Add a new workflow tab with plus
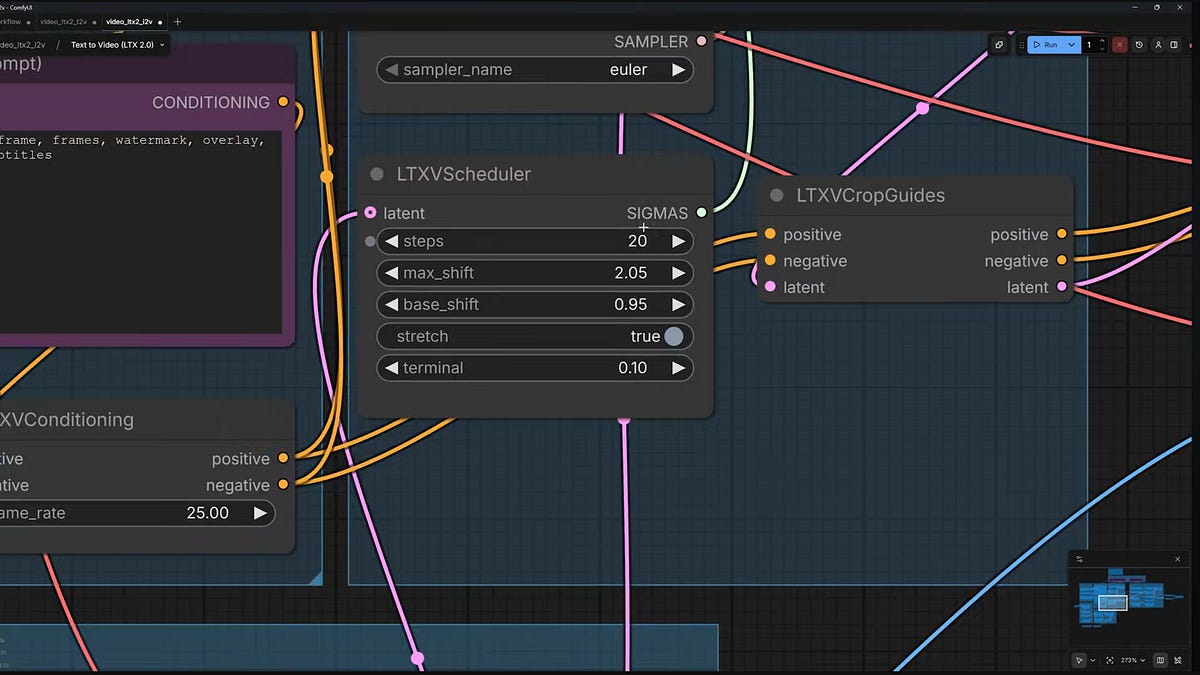Viewport: 1200px width, 675px height. pos(178,21)
